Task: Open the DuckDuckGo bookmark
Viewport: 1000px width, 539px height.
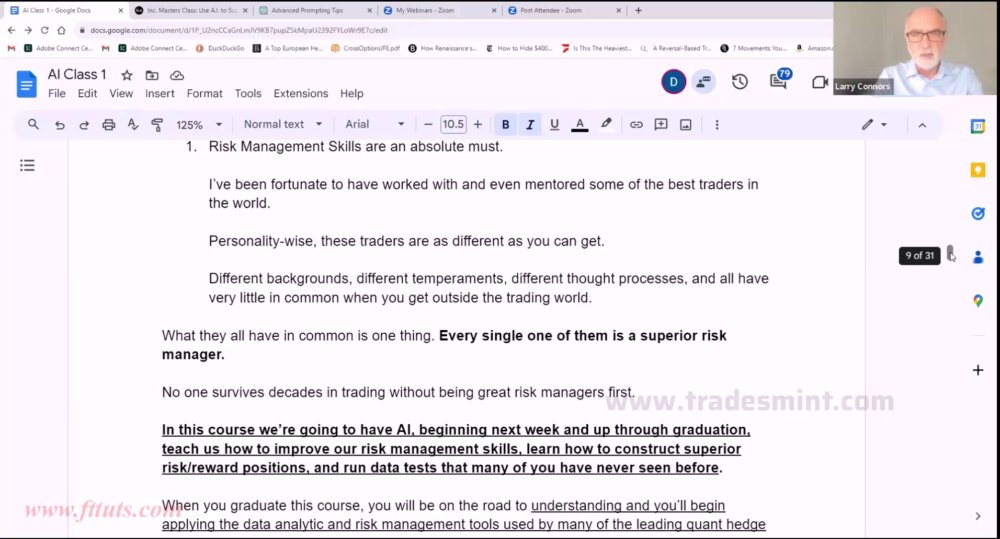Action: (220, 48)
